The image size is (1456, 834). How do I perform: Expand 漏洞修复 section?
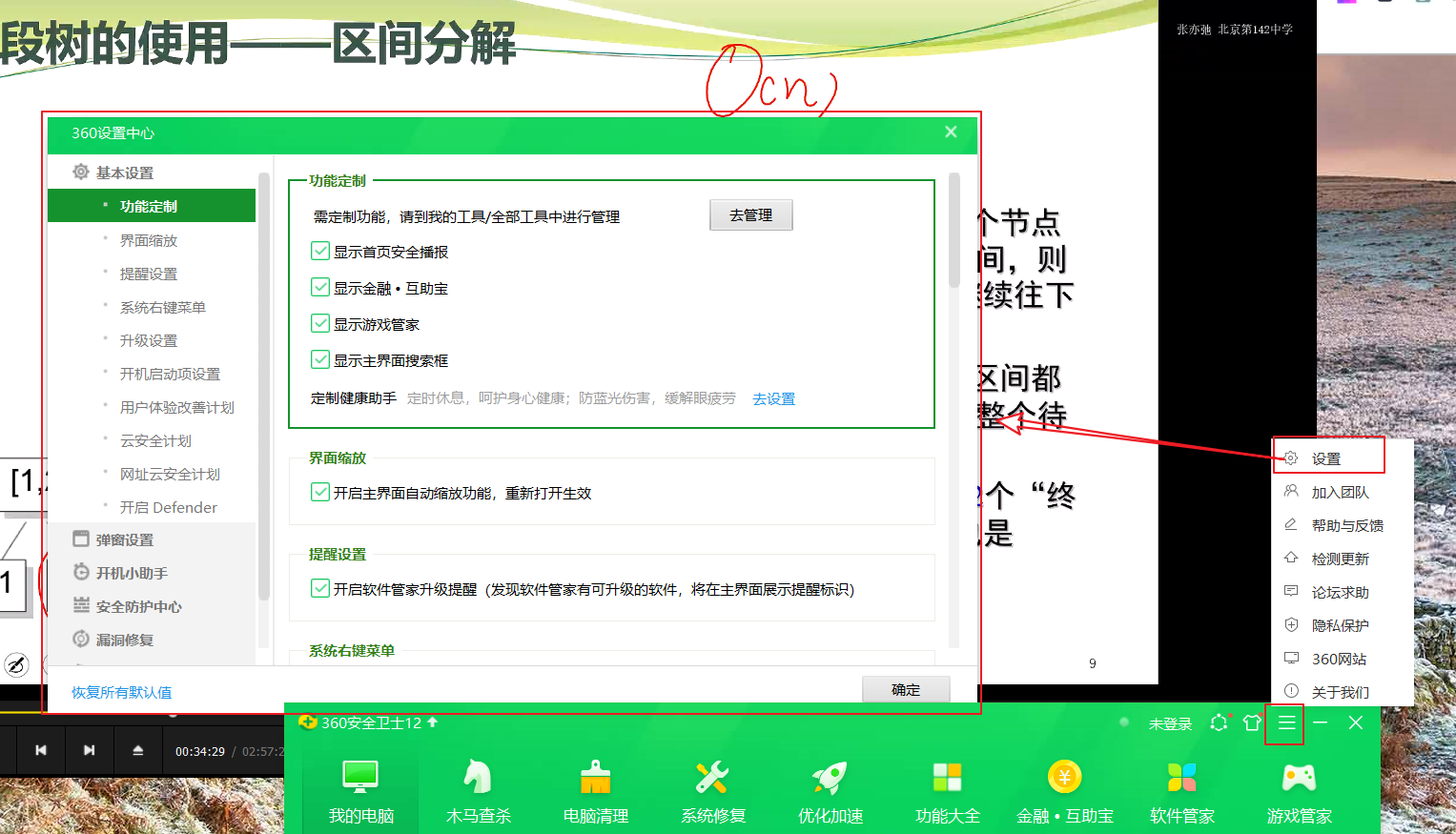153,640
